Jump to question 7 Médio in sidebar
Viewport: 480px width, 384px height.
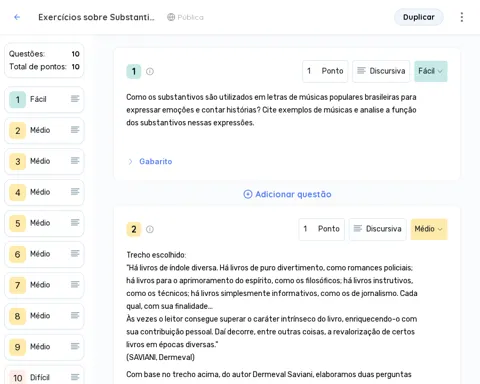click(x=44, y=285)
